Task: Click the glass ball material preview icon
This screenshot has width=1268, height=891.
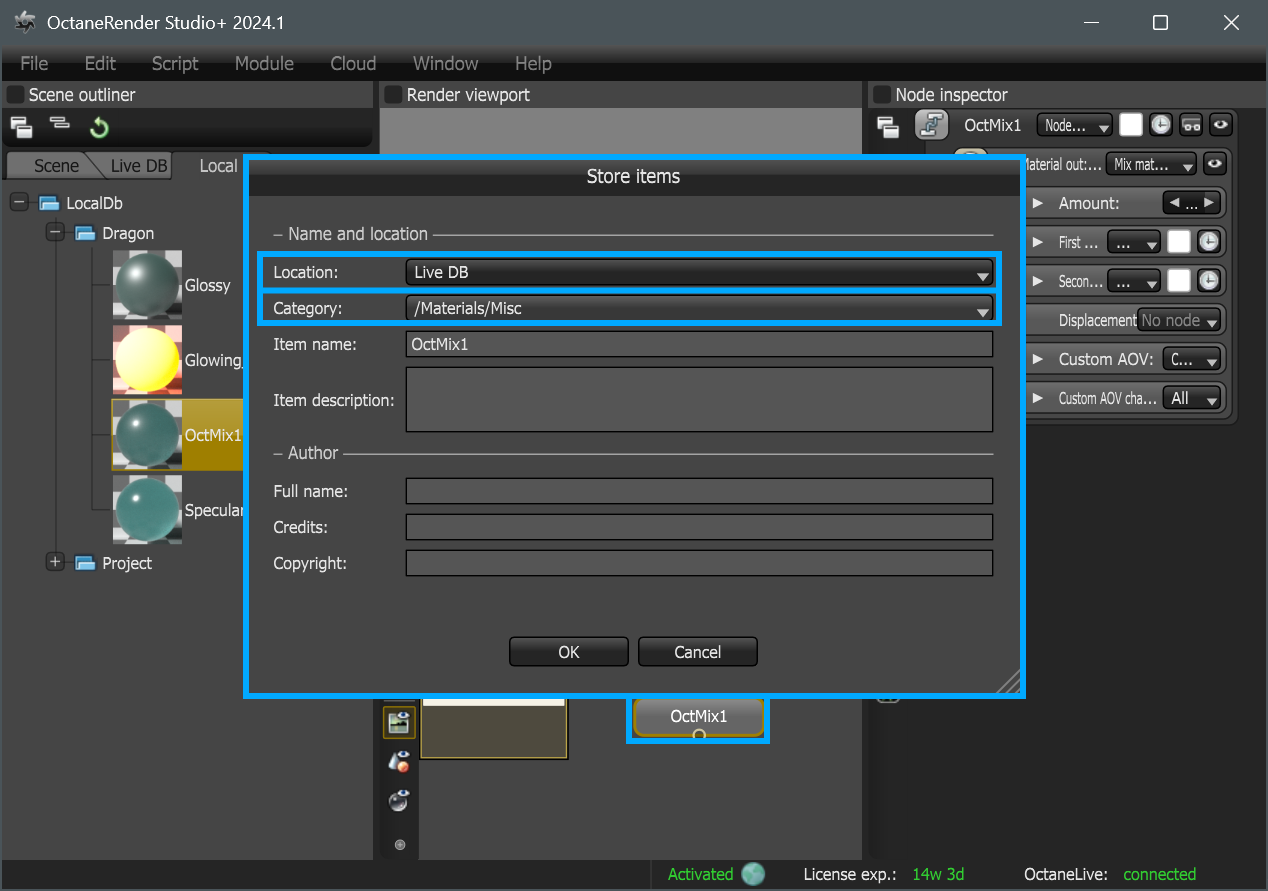Action: click(x=399, y=801)
